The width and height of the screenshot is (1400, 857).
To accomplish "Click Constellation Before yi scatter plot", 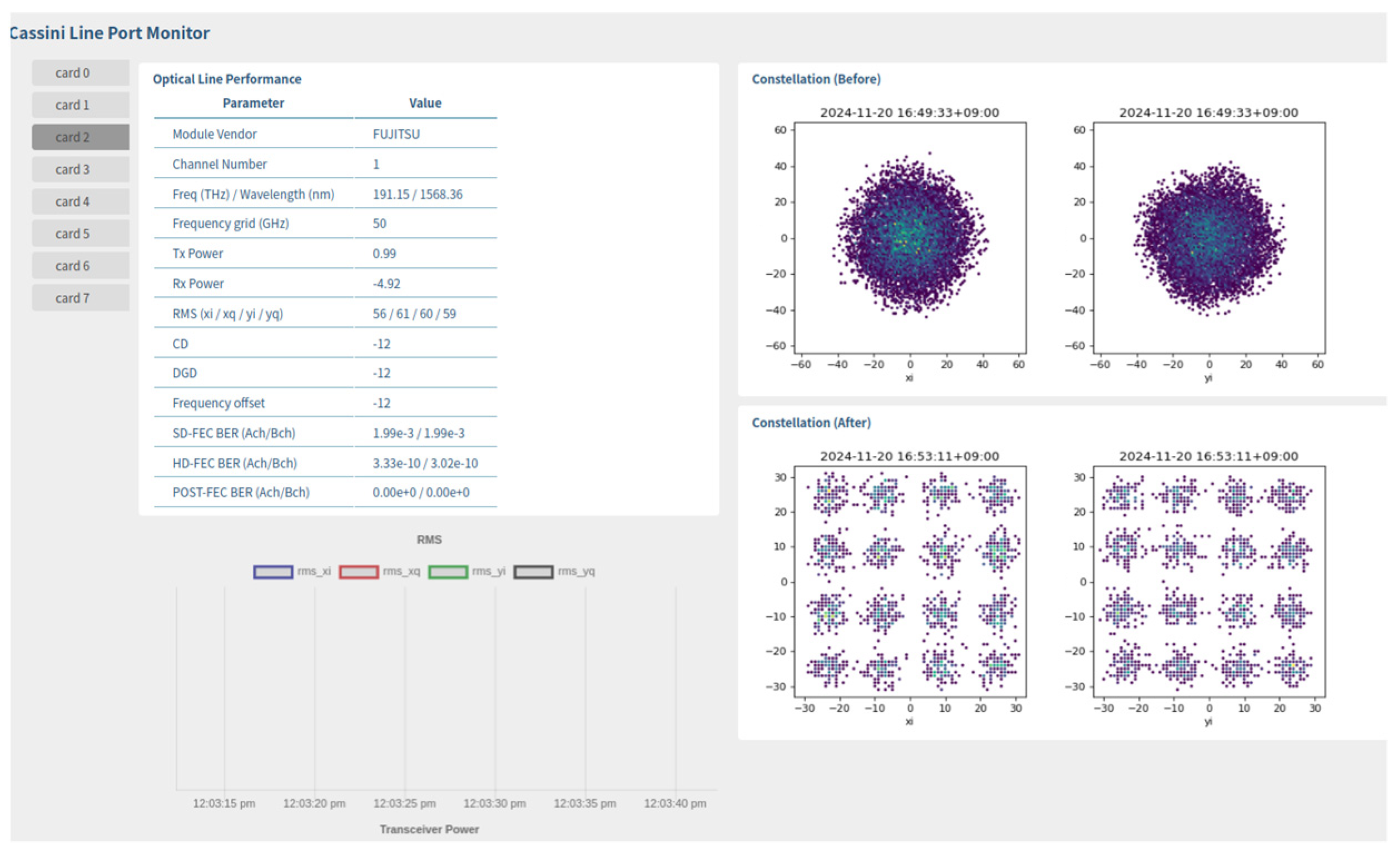I will 1209,237.
